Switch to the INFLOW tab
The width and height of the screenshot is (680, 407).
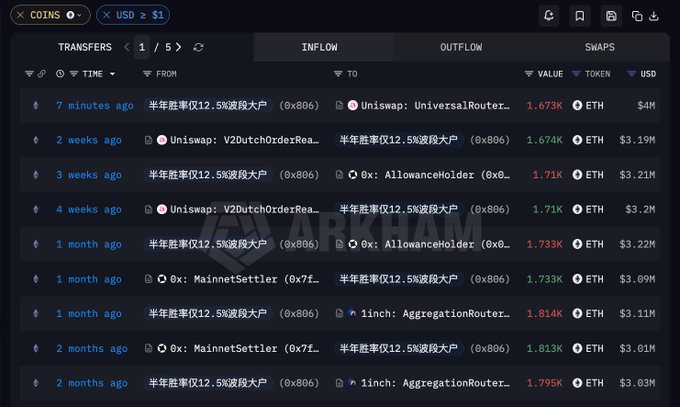coord(320,47)
